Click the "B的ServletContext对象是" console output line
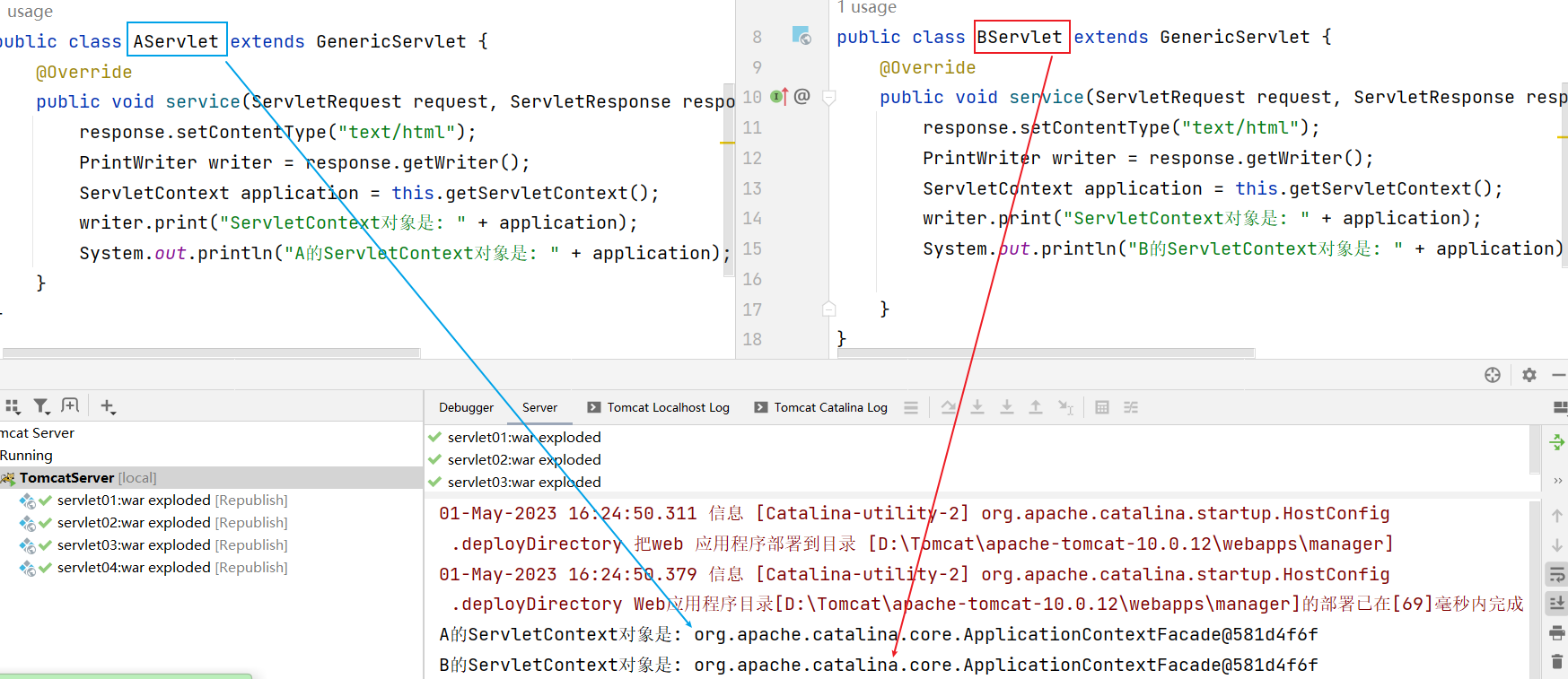The height and width of the screenshot is (679, 1568). click(x=879, y=665)
